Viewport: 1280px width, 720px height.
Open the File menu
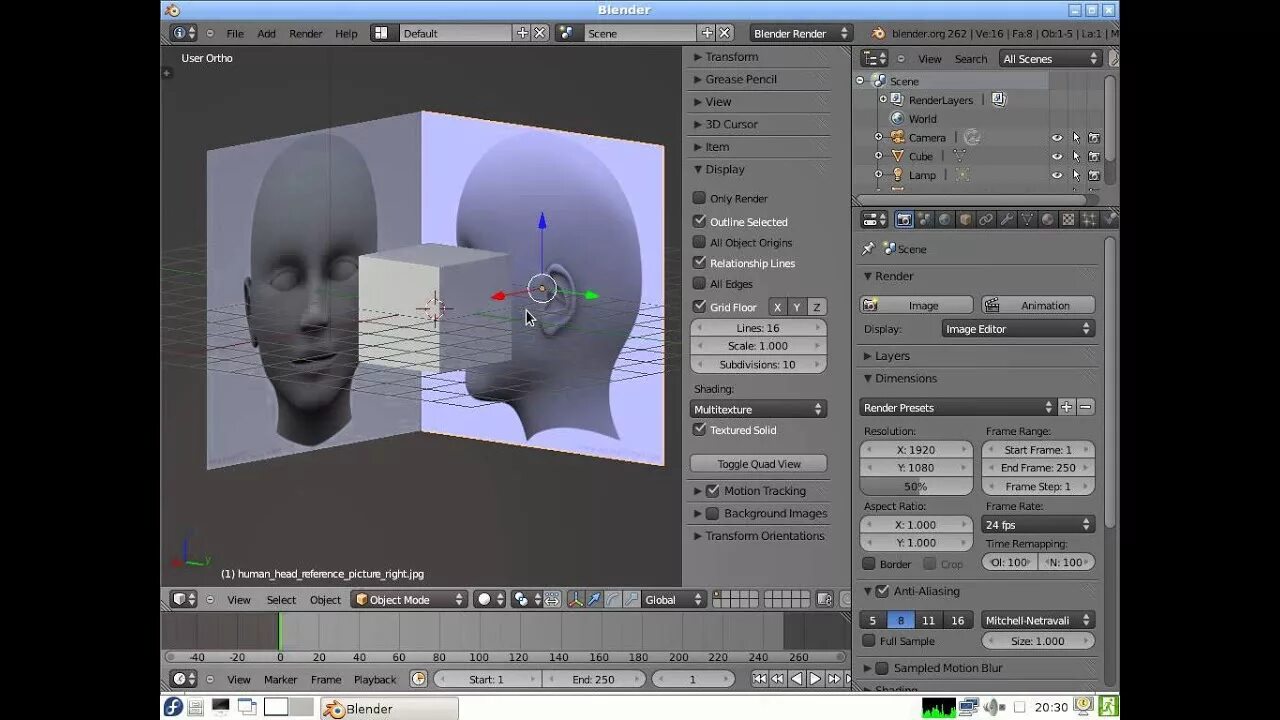point(235,33)
